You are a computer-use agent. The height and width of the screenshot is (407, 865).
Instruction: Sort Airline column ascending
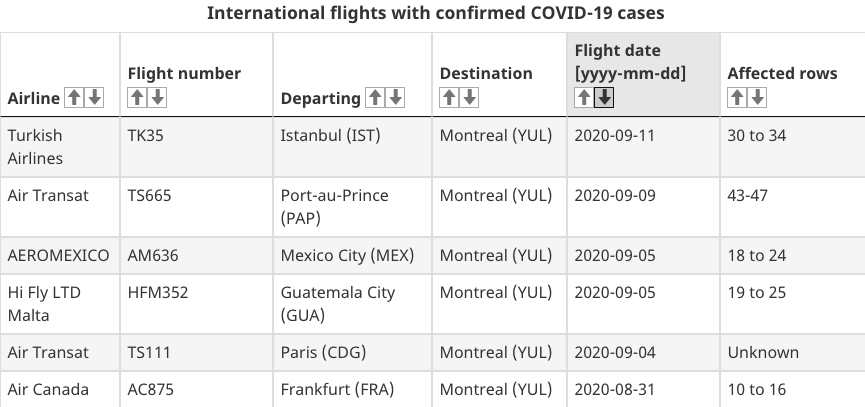74,98
